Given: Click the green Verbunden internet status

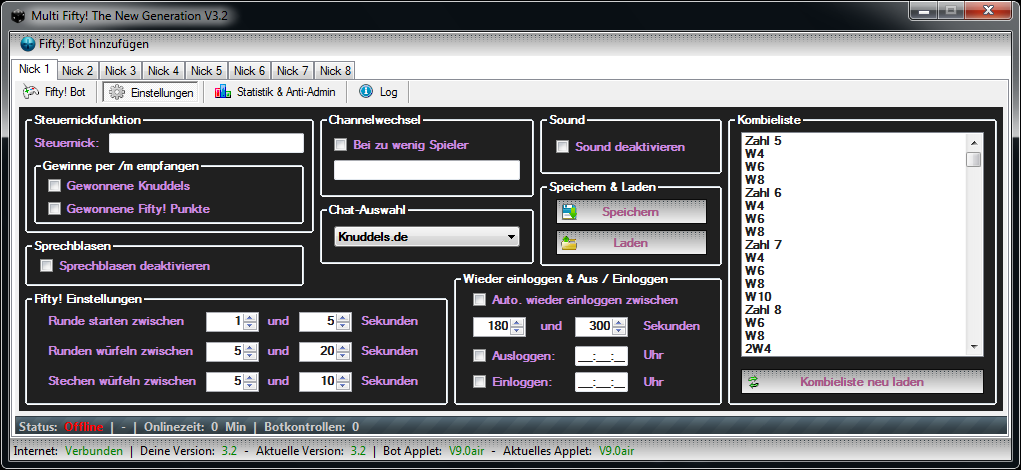Looking at the screenshot, I should (x=94, y=450).
